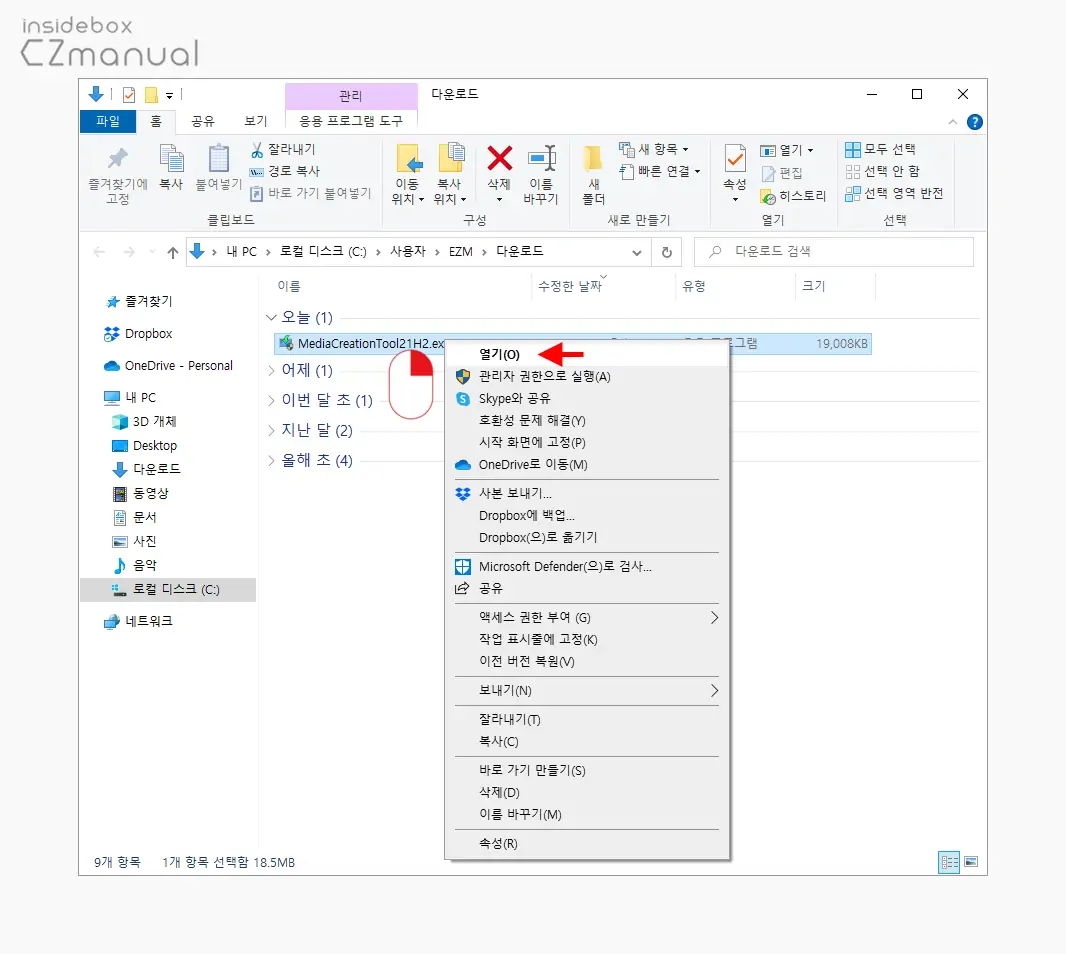Open 새 항목 dropdown in ribbon
Screen dimensions: 1066x954
point(654,149)
